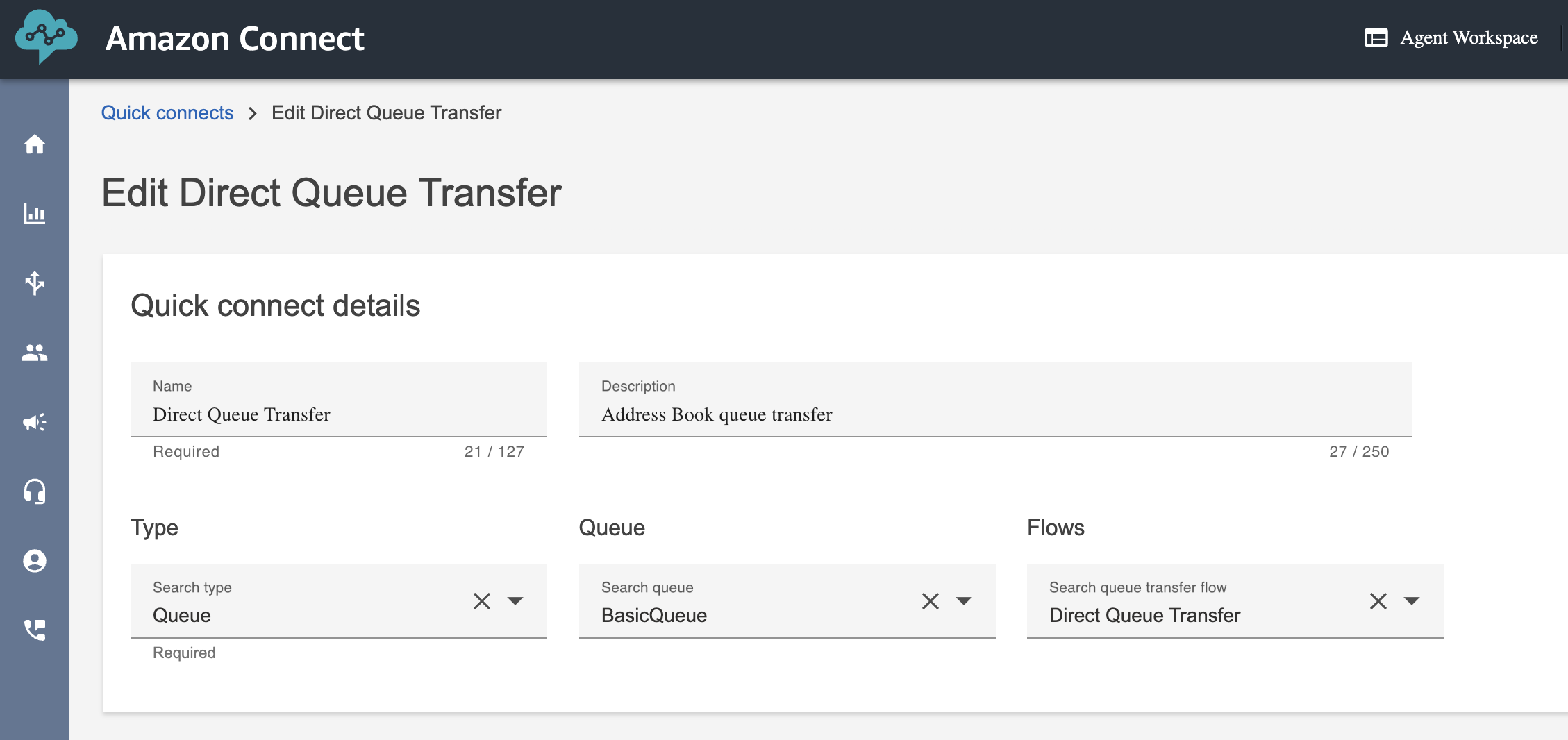Open the Users group icon

point(35,353)
